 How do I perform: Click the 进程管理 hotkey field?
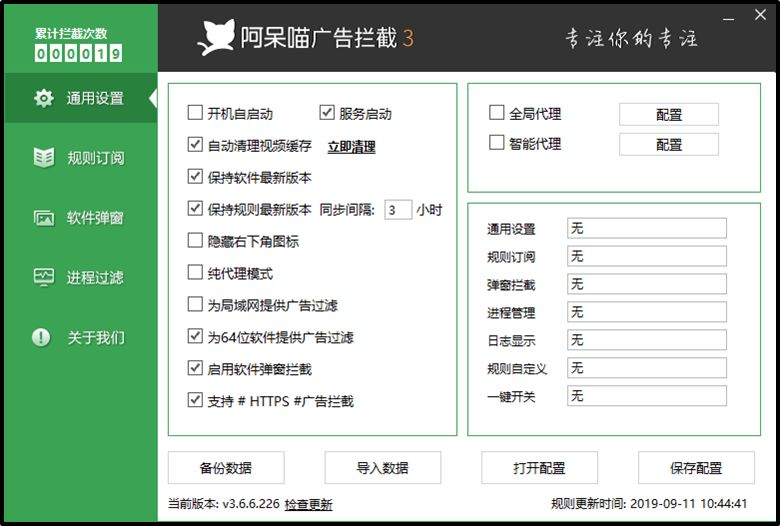647,312
